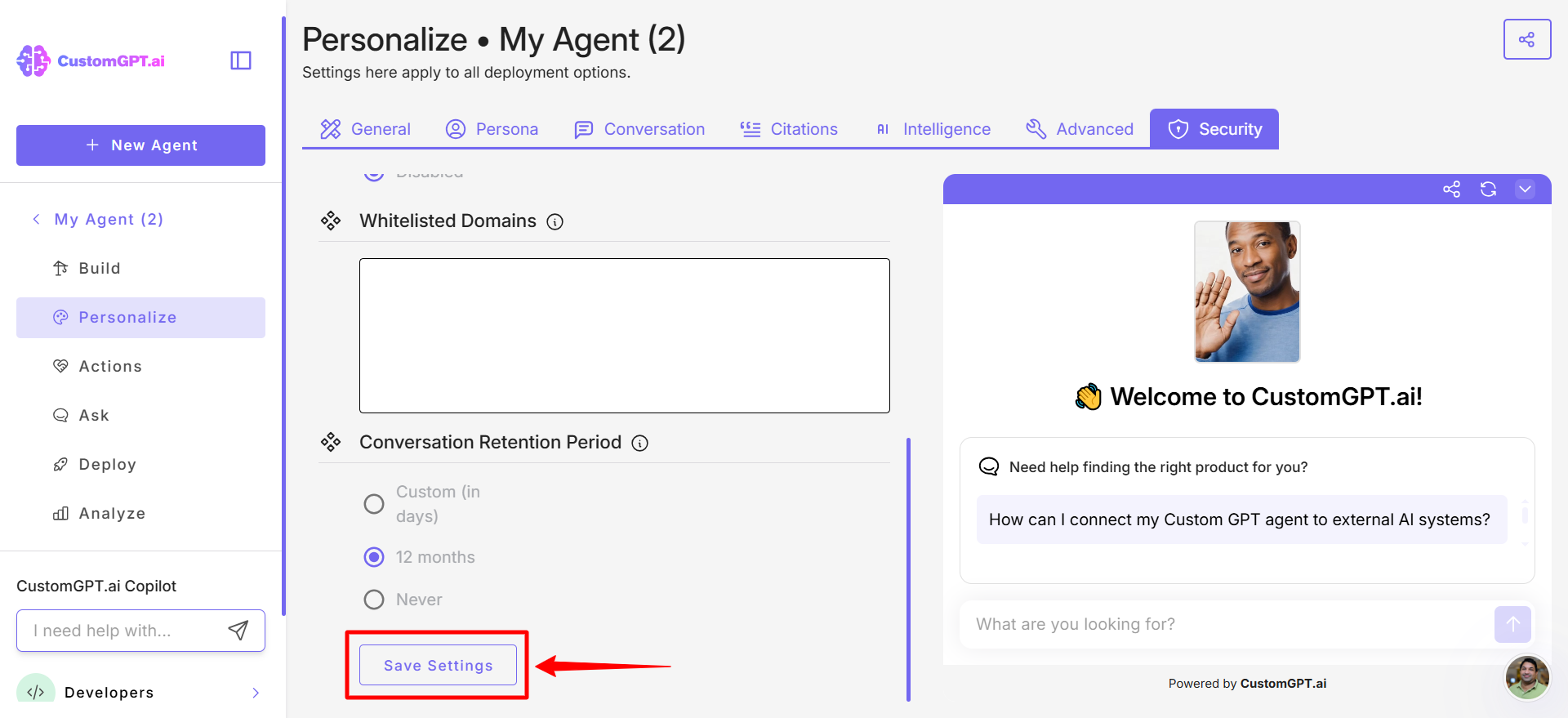1568x718 pixels.
Task: Click the Whitelisted Domains section icon
Action: 331,221
